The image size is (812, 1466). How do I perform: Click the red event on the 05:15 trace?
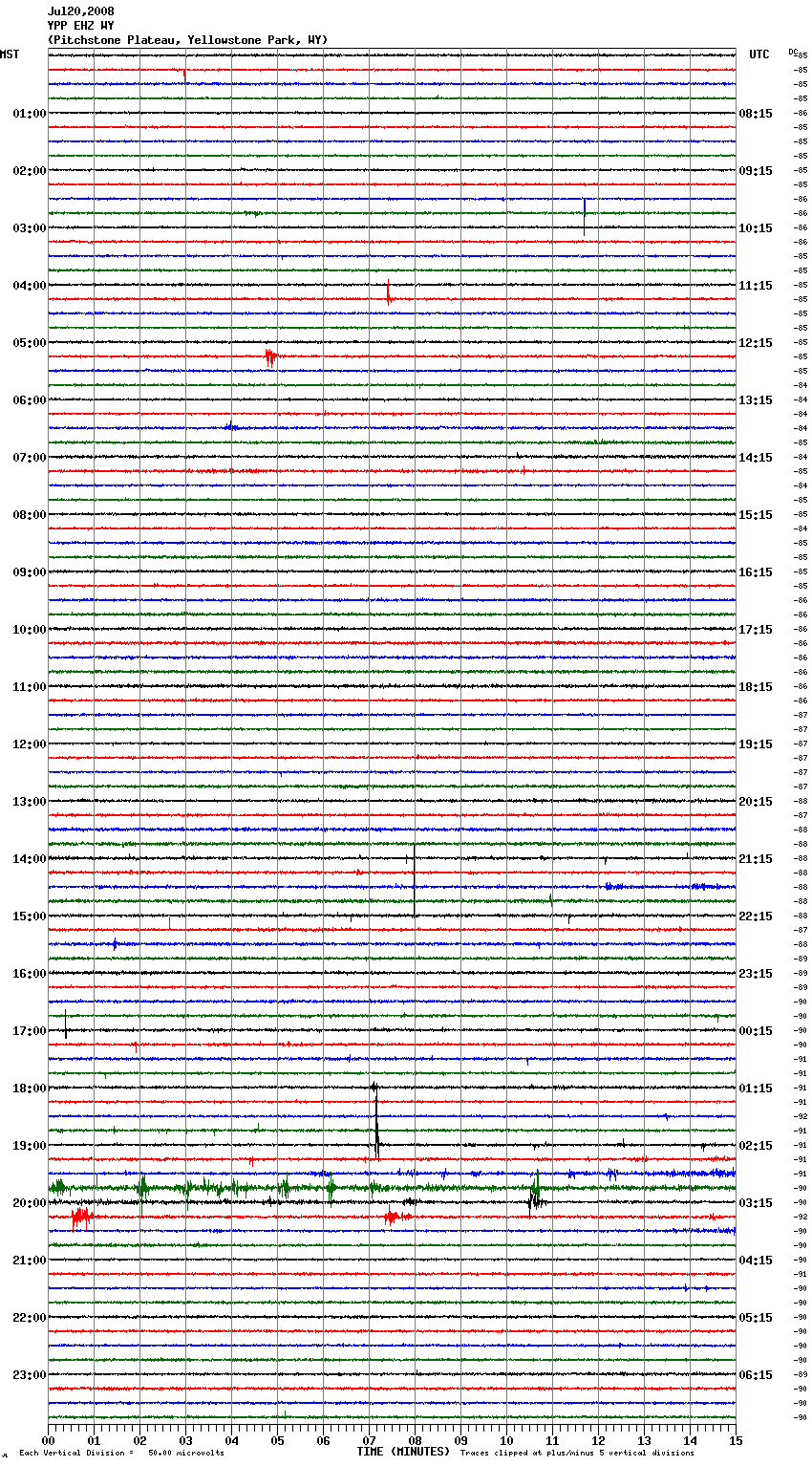click(x=271, y=357)
